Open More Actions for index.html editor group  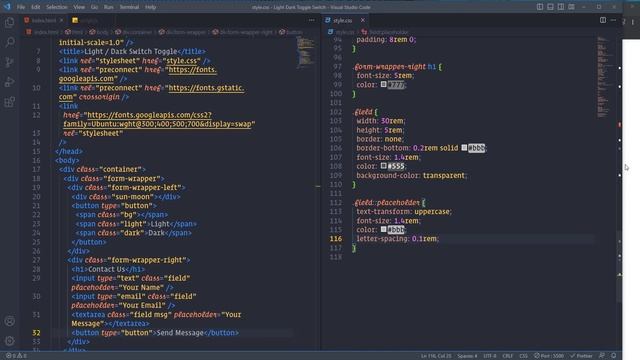point(311,20)
